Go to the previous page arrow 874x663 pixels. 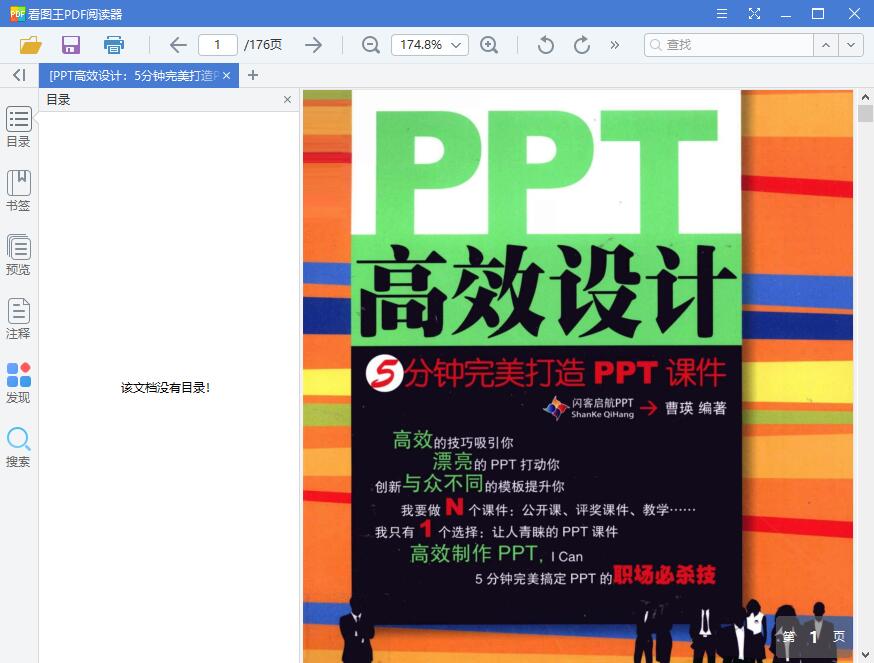(178, 45)
